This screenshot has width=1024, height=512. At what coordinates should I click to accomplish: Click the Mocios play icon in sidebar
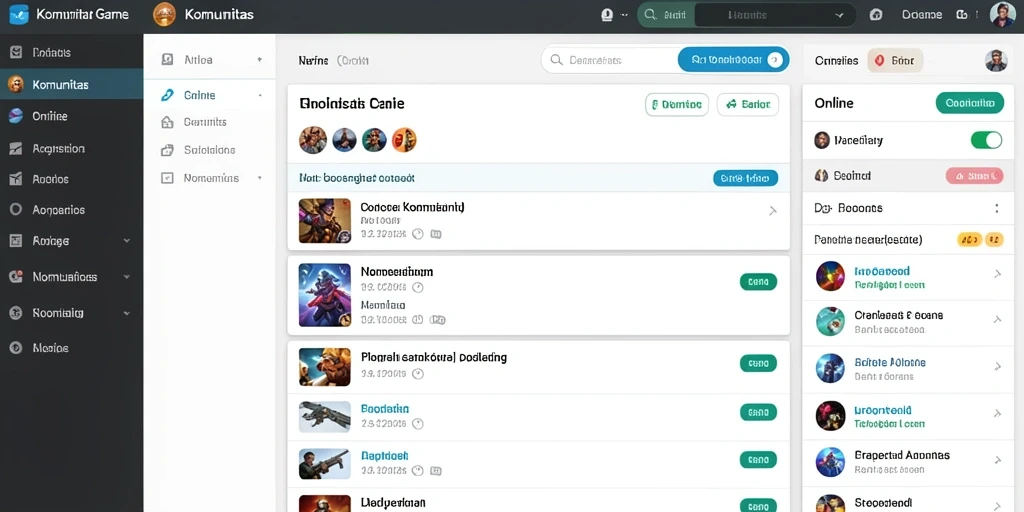(x=16, y=348)
